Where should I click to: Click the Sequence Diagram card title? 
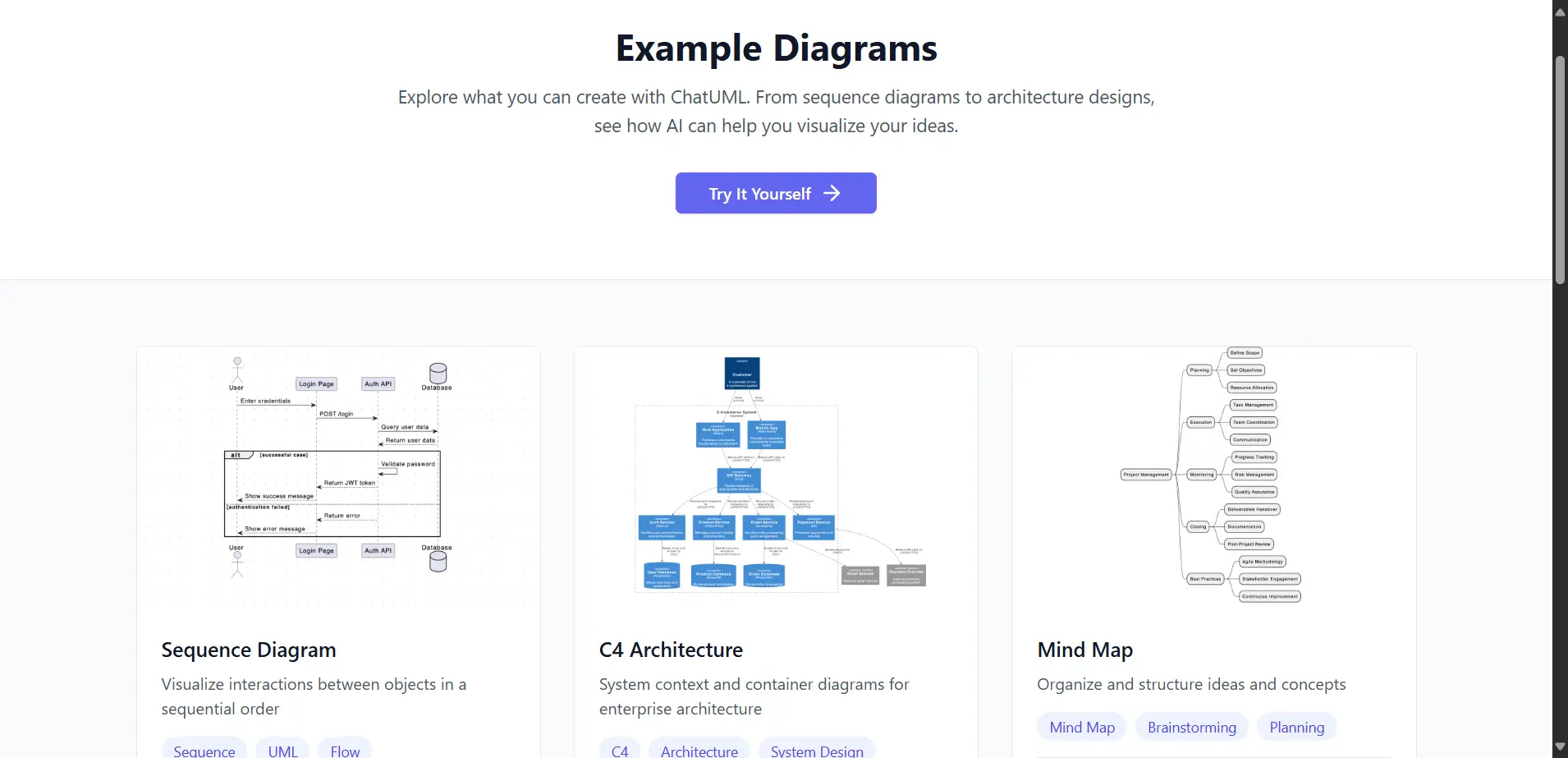point(249,650)
